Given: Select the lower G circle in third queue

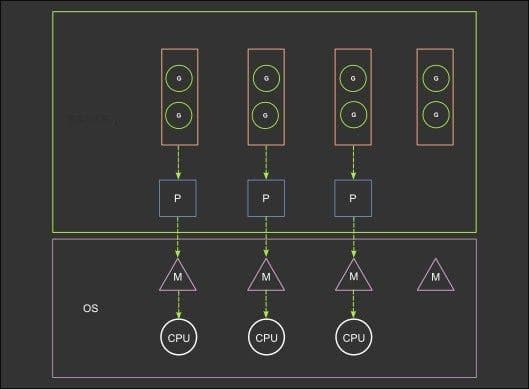Looking at the screenshot, I should point(353,115).
